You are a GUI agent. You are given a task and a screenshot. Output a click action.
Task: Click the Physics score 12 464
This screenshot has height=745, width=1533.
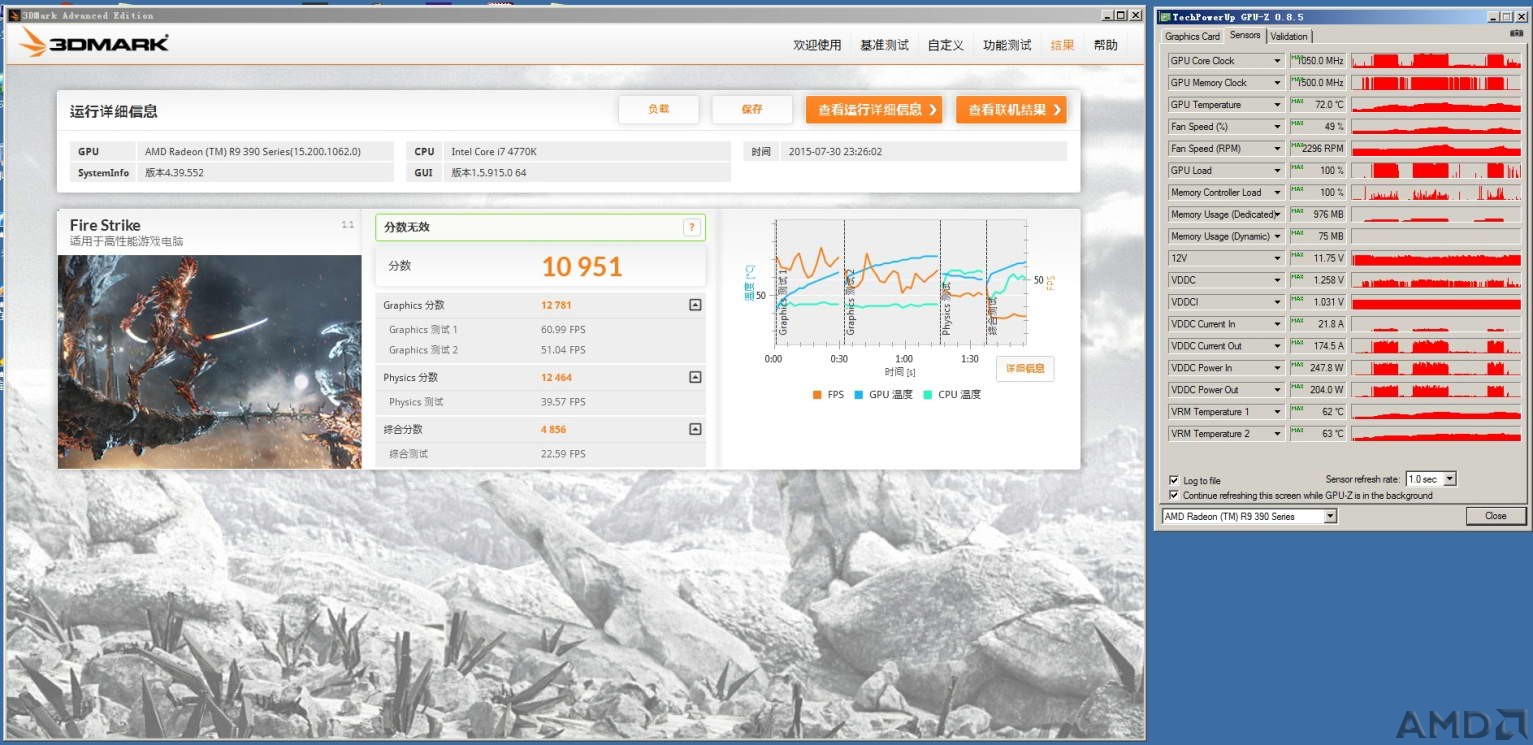(556, 377)
